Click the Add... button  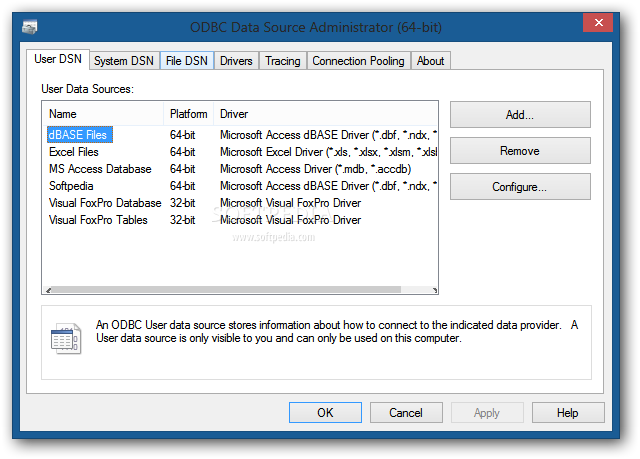(x=520, y=115)
